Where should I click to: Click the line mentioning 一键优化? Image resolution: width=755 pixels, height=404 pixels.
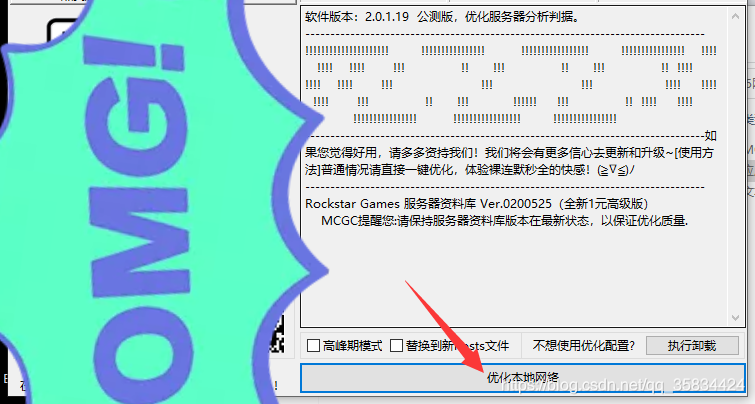(x=470, y=170)
